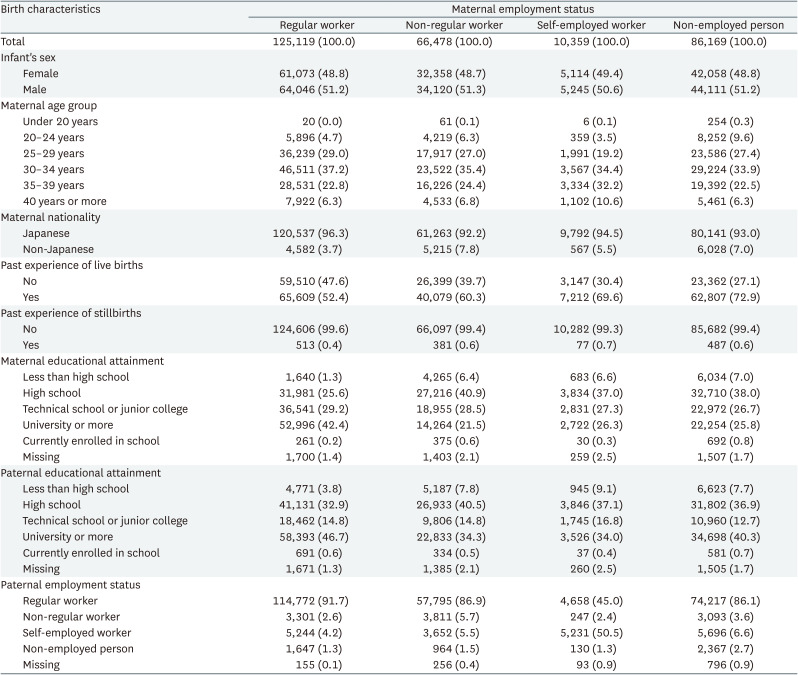Click the 'Maternal employment status' header
The width and height of the screenshot is (798, 675).
[x=521, y=8]
